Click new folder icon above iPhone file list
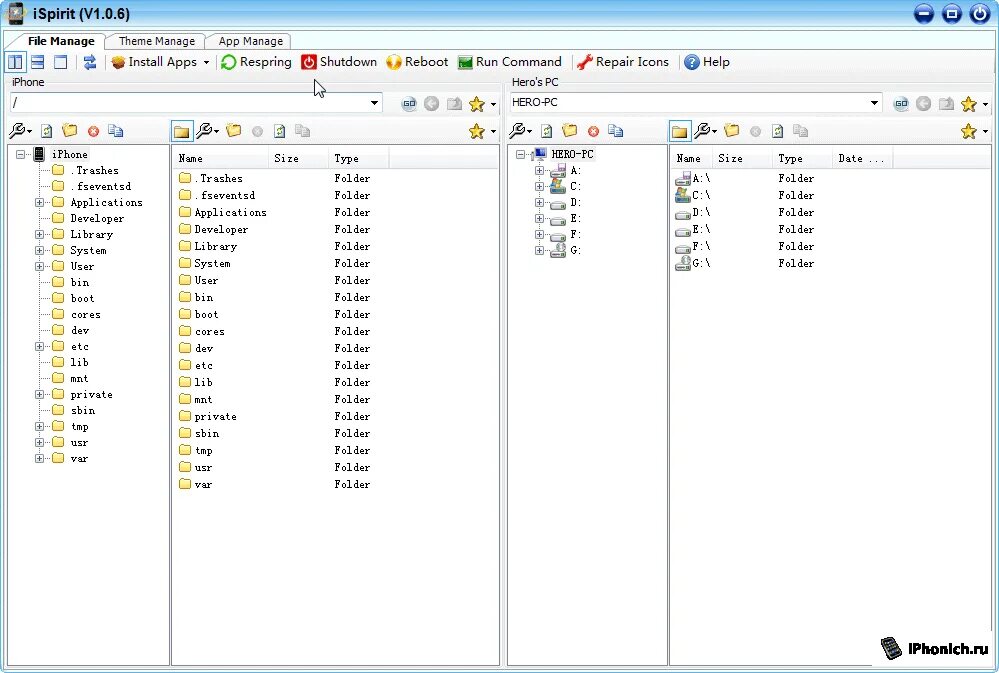The width and height of the screenshot is (999, 673). point(234,131)
